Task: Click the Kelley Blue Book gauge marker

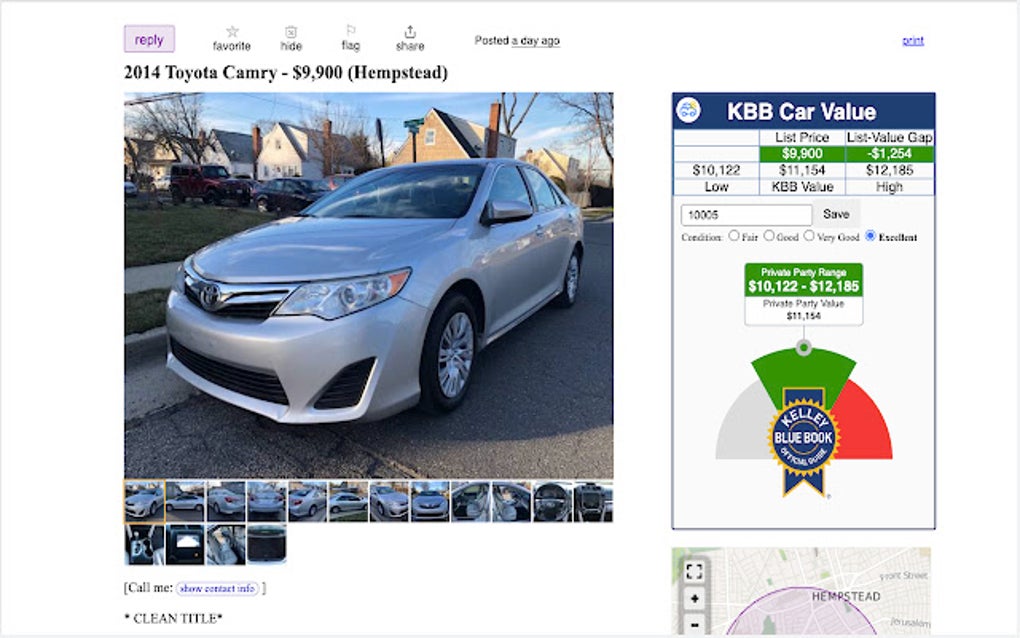Action: click(803, 348)
